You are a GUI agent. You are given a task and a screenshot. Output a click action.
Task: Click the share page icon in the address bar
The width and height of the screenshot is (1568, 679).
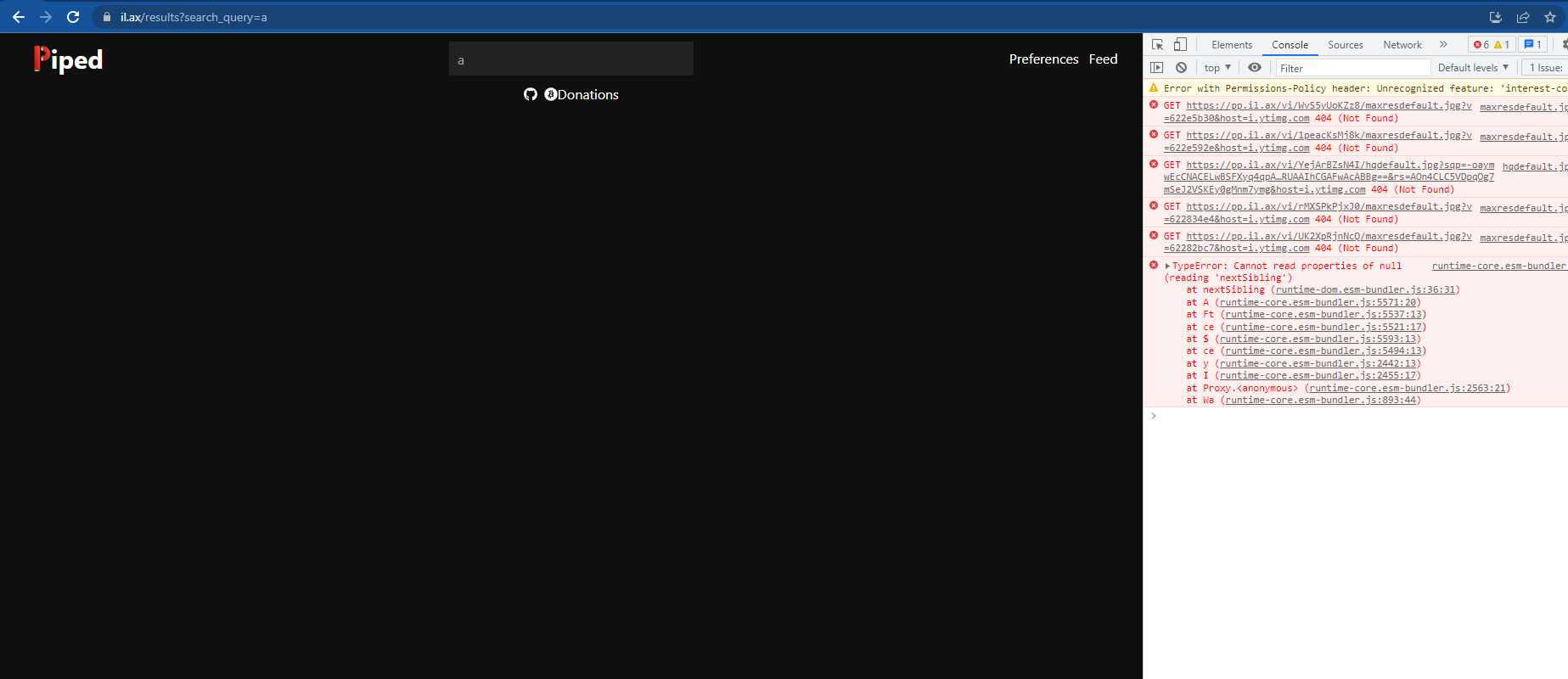[1523, 17]
